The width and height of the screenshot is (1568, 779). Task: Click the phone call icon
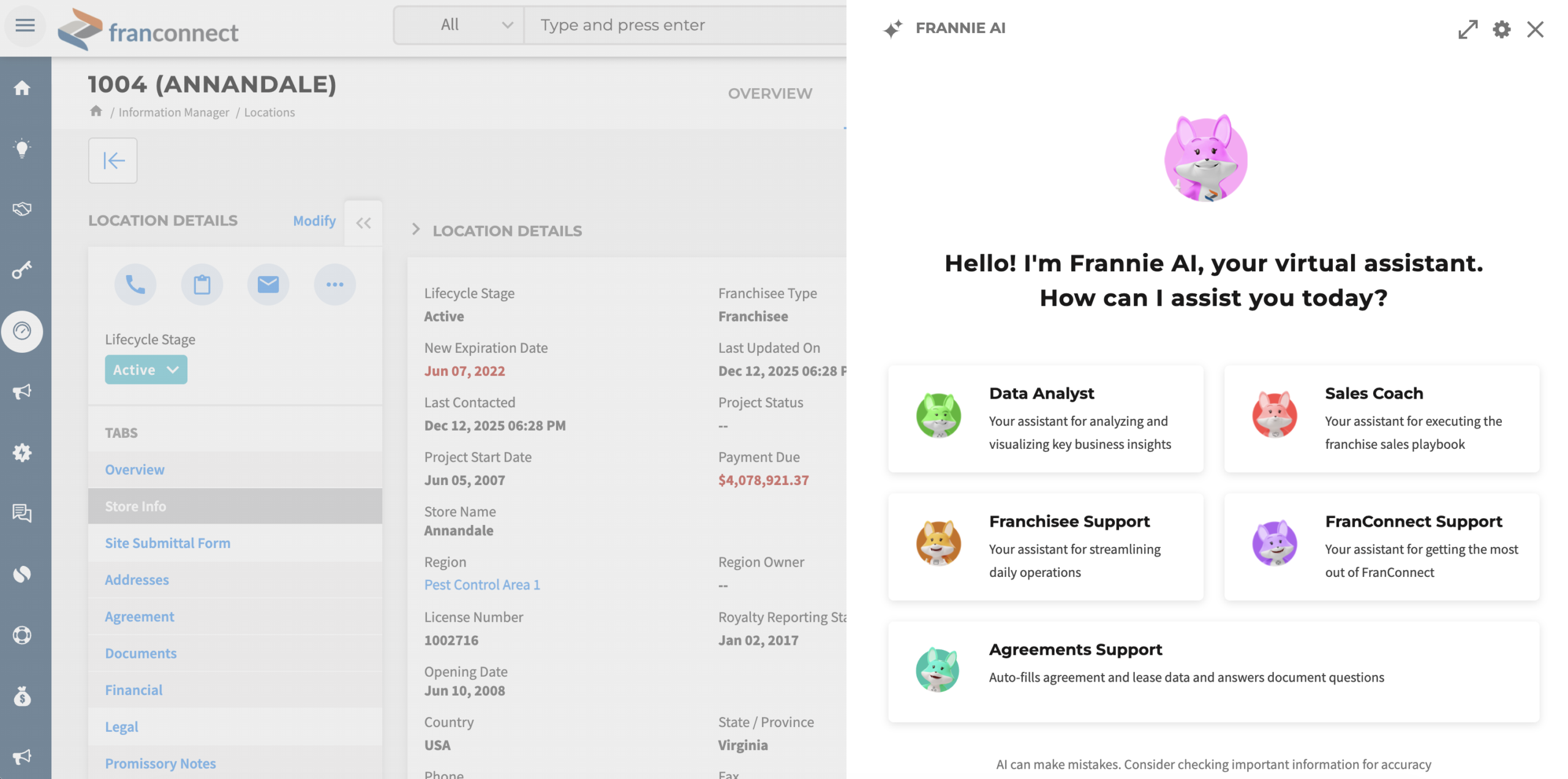[x=135, y=284]
